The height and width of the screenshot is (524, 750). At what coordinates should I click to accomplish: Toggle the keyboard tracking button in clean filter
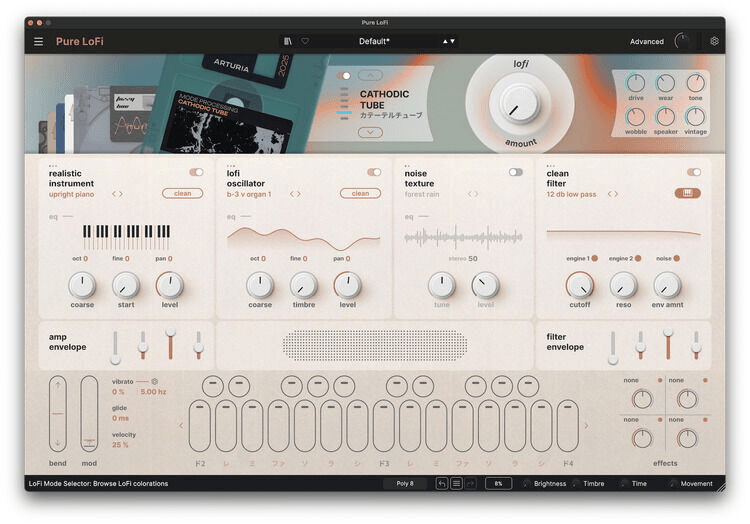(x=688, y=193)
